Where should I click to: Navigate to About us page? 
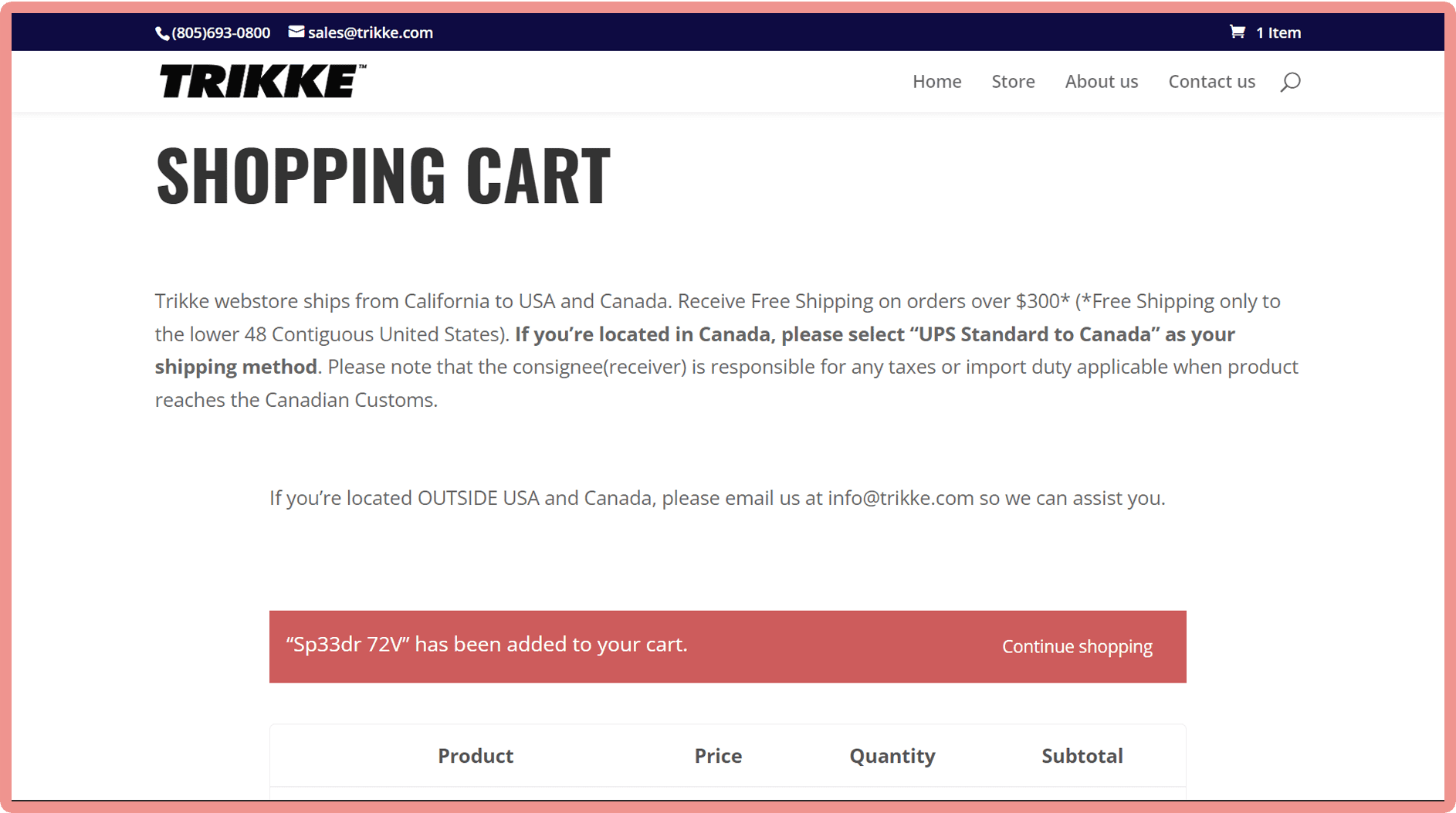point(1101,82)
